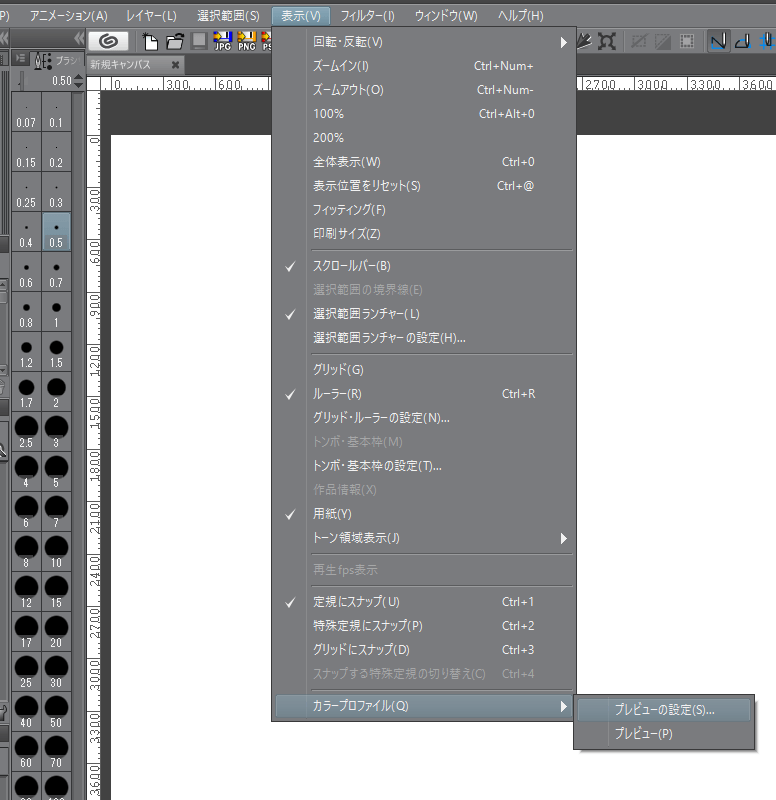
Task: Select 全体表示(W) to fit whole canvas
Action: click(346, 162)
